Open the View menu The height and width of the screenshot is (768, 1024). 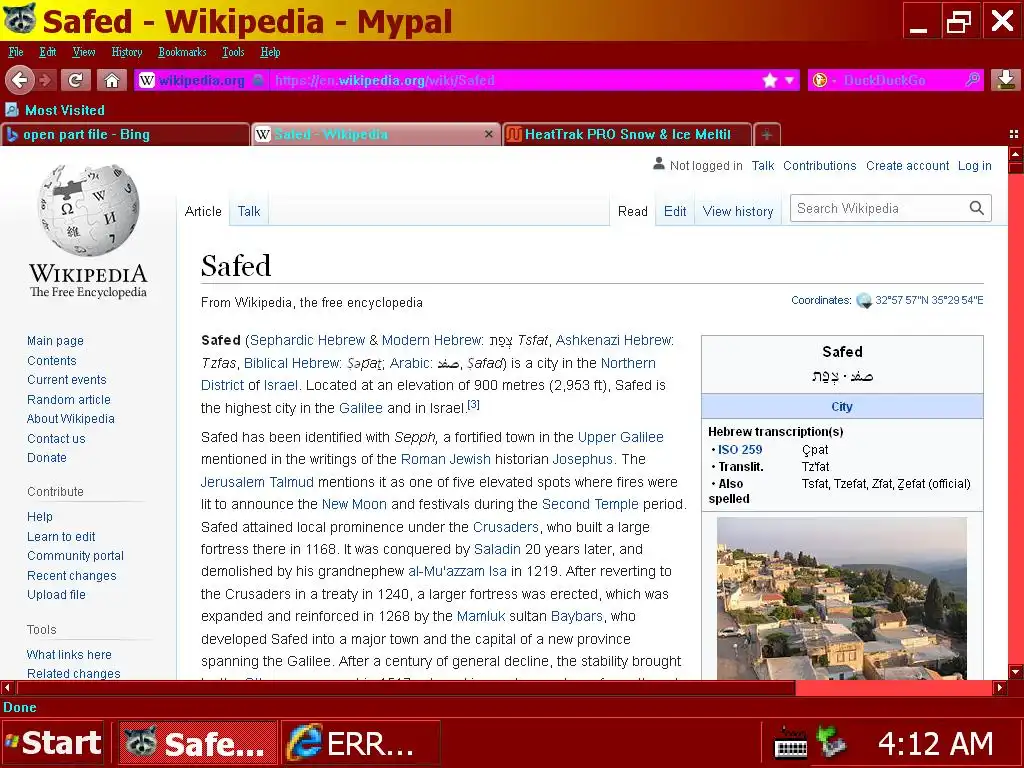(84, 52)
